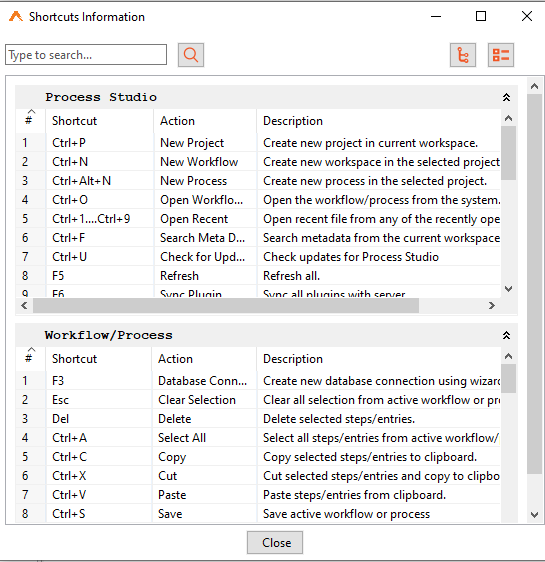Image resolution: width=545 pixels, height=562 pixels.
Task: Select the Check for Upd... action cell
Action: click(x=205, y=257)
